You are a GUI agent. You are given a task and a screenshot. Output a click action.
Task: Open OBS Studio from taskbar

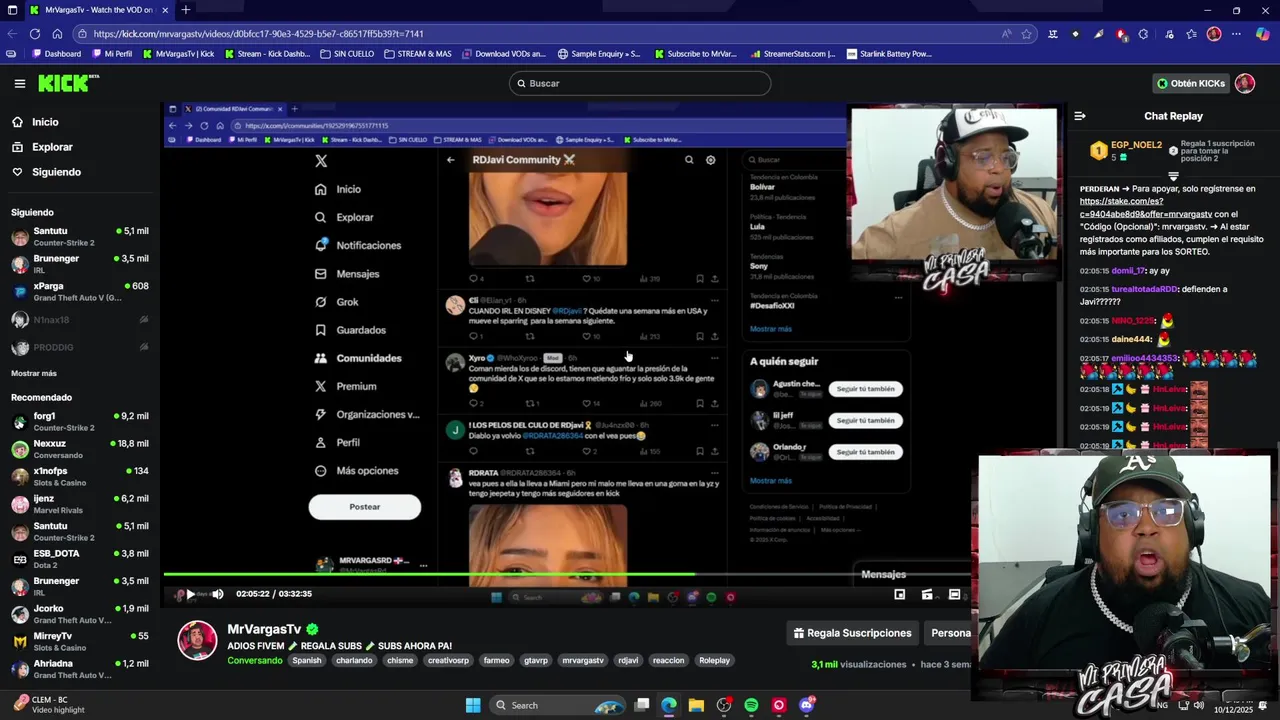pos(724,705)
